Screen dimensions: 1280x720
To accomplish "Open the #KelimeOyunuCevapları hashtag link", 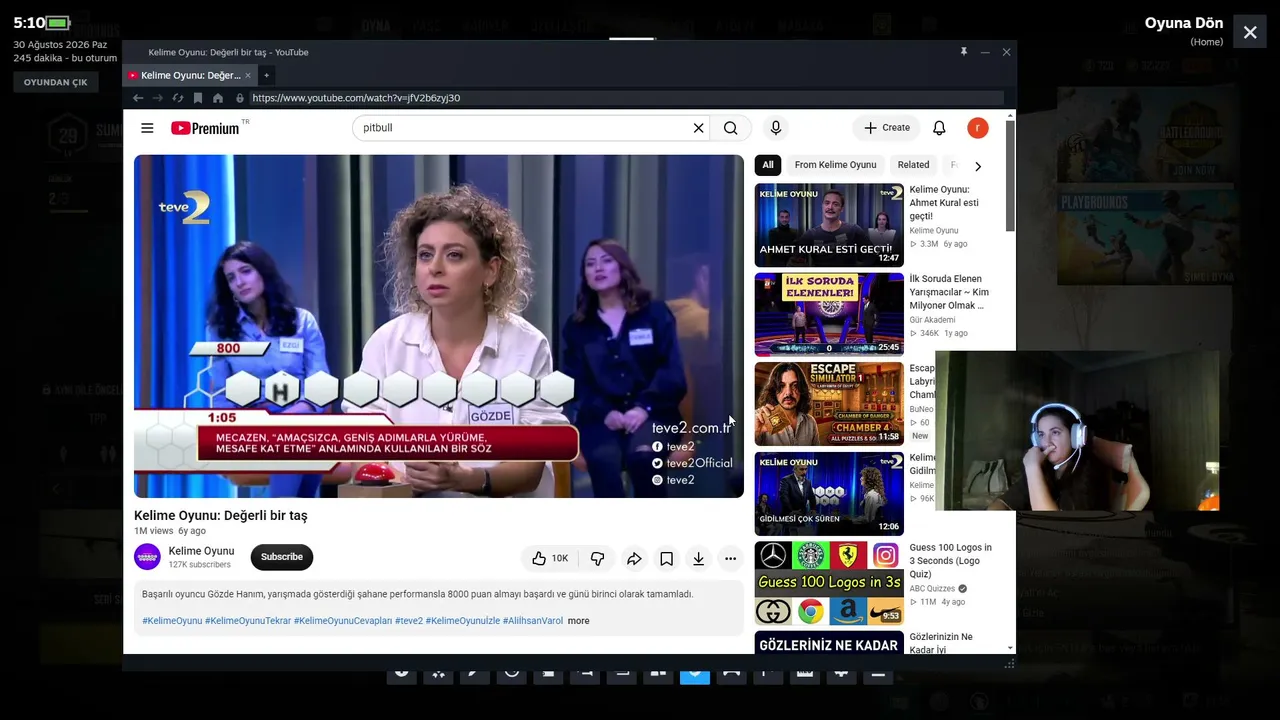I will [343, 621].
